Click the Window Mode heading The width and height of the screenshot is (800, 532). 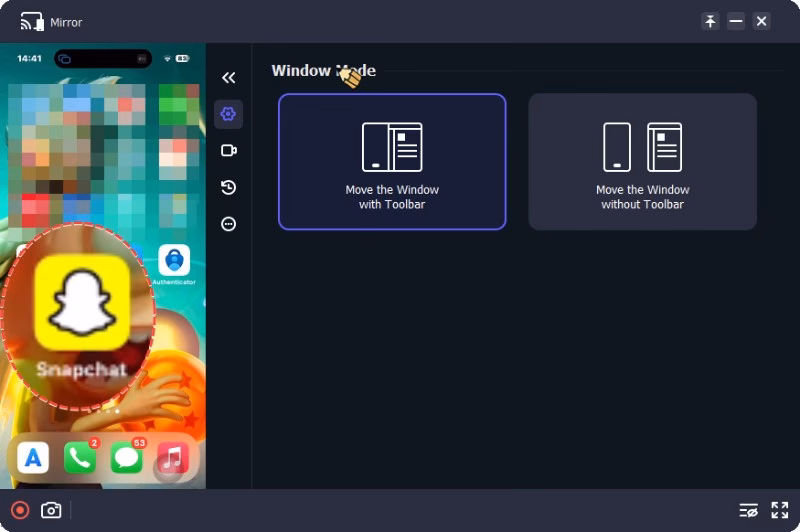(323, 70)
